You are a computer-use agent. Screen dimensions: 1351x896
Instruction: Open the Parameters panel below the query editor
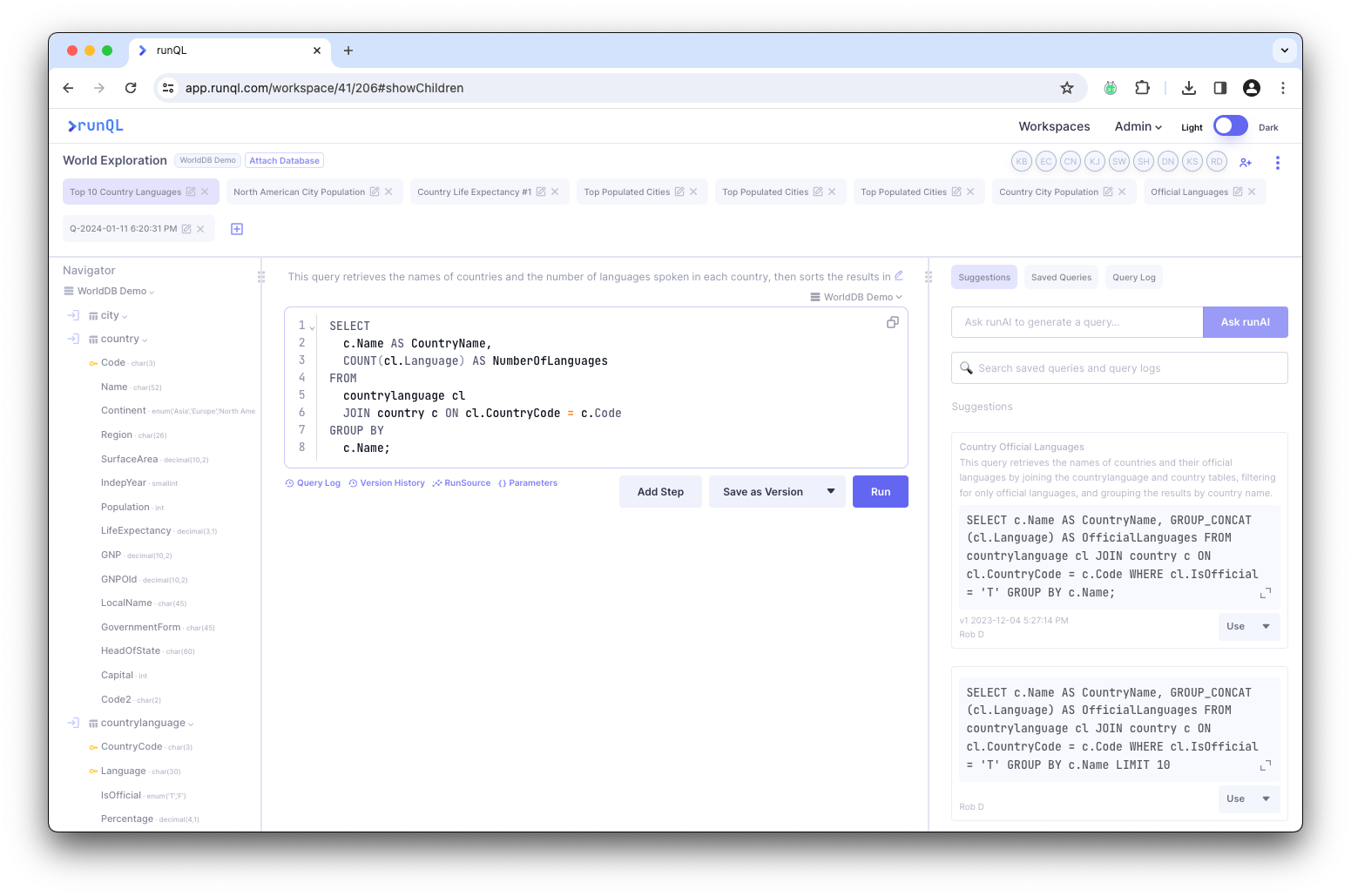[528, 482]
